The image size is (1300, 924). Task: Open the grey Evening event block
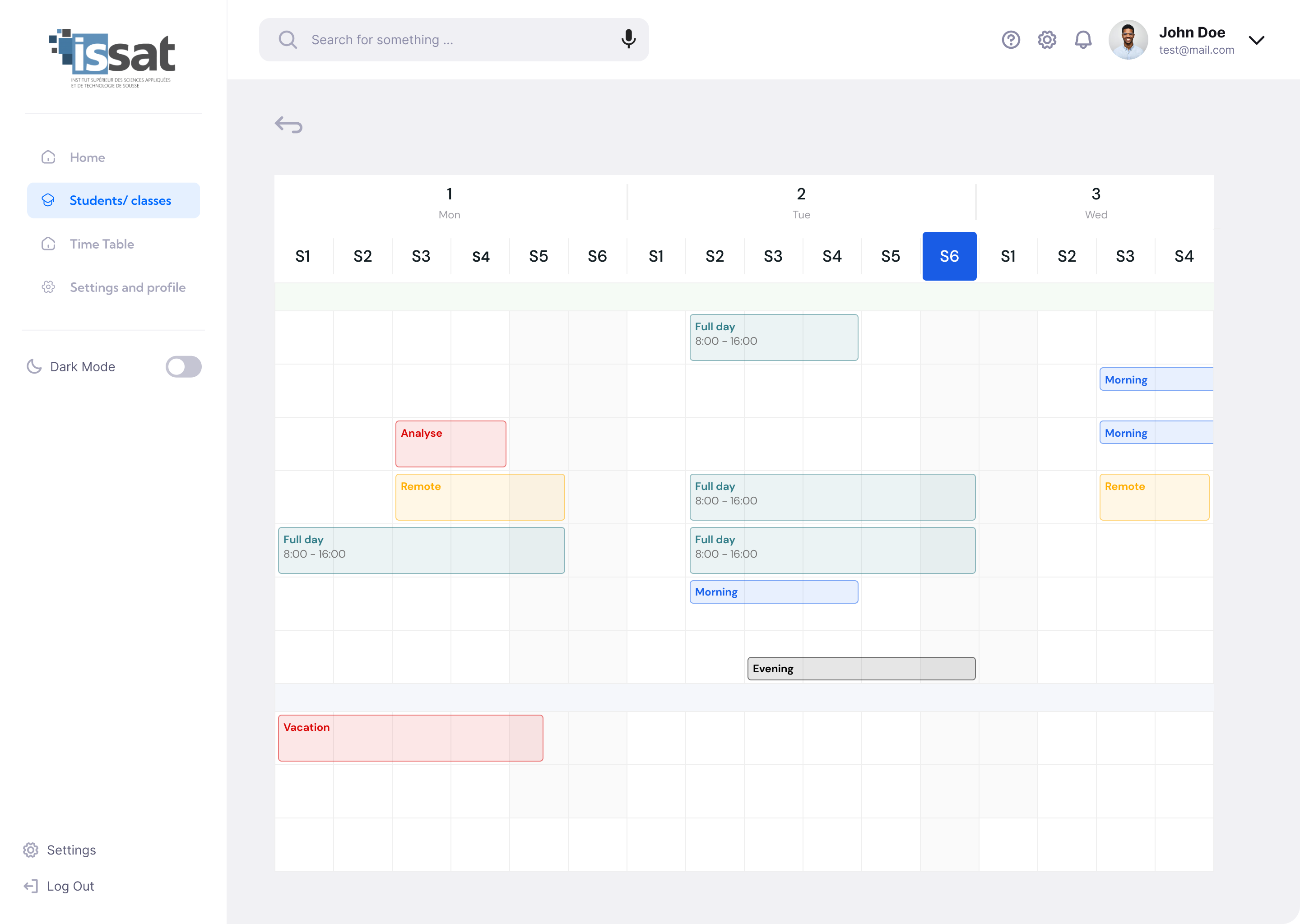pyautogui.click(x=861, y=669)
